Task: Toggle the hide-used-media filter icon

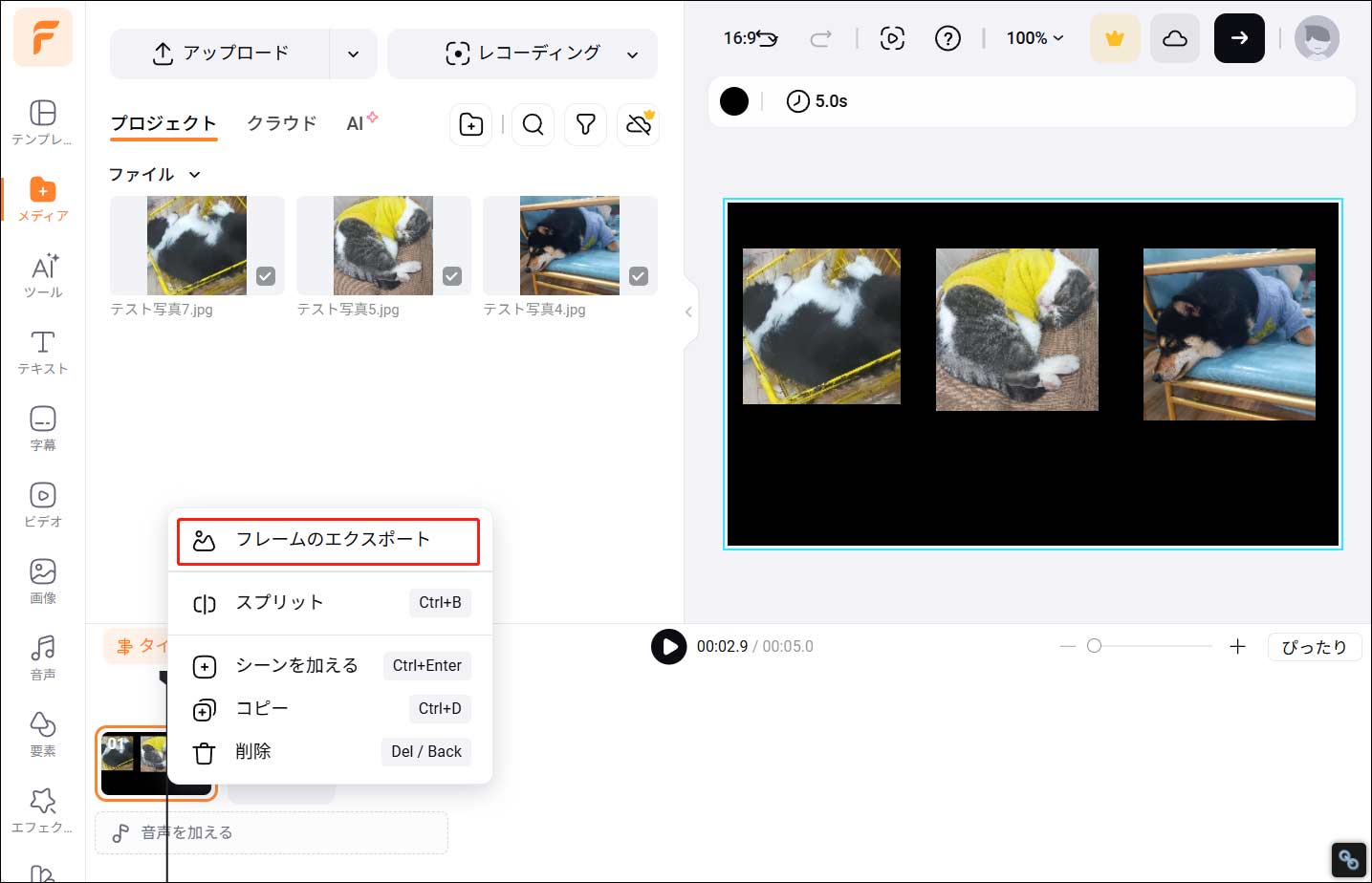Action: click(x=638, y=124)
